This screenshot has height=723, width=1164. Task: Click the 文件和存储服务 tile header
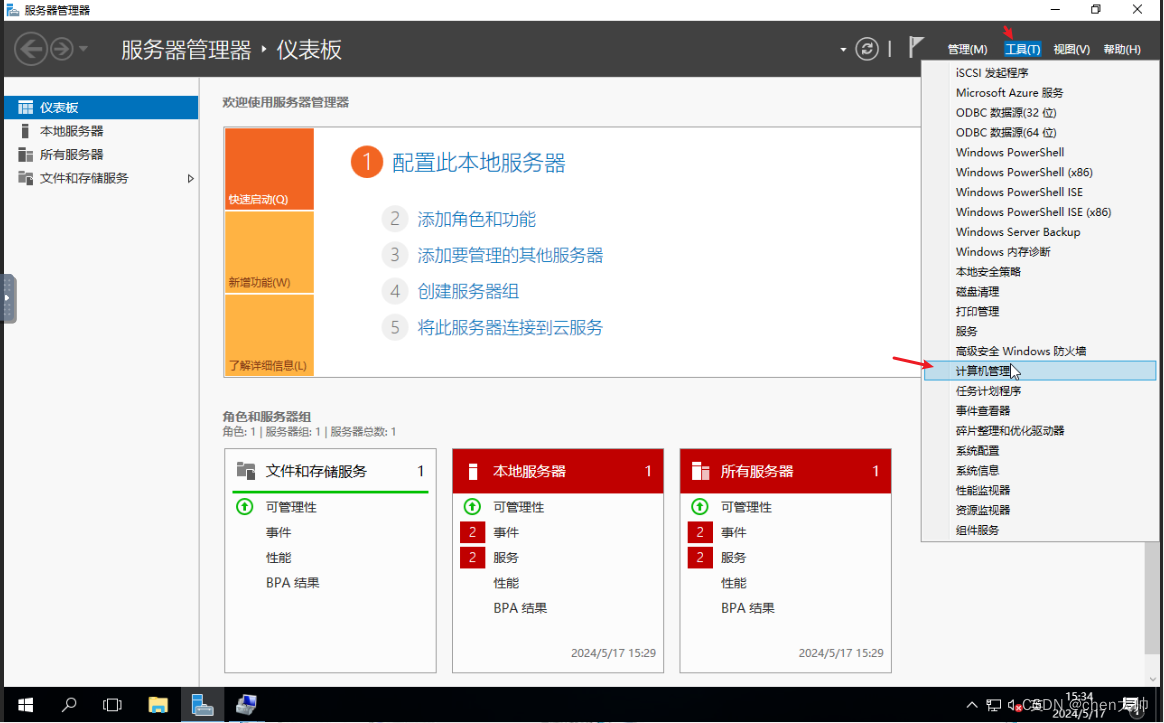click(330, 471)
